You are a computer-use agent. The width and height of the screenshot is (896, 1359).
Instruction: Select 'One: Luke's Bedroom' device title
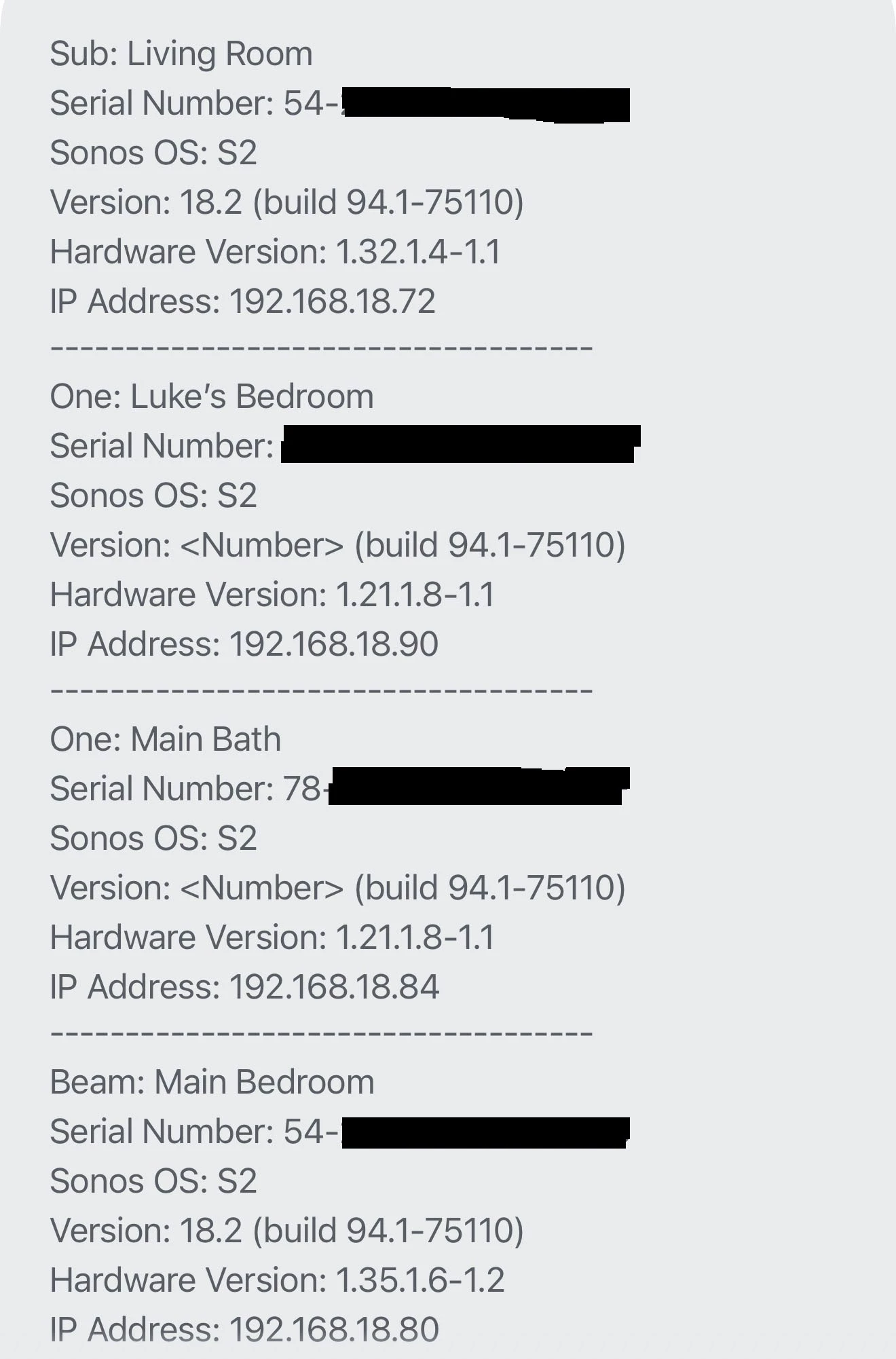212,396
